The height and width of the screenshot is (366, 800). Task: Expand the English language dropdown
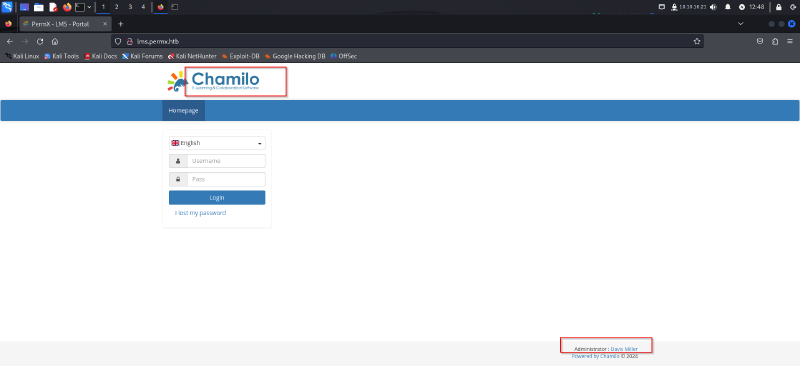[x=217, y=143]
